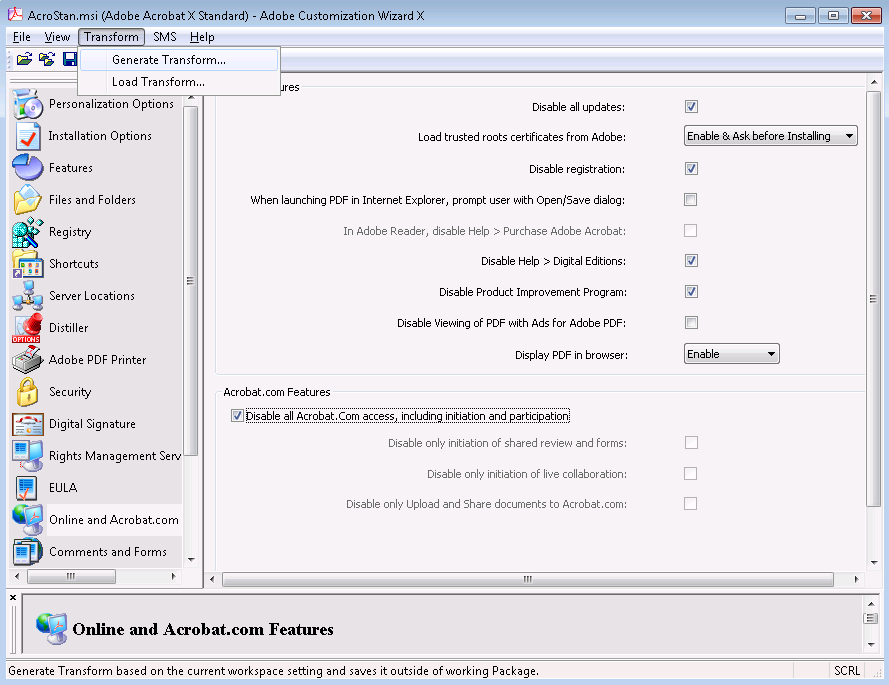Image resolution: width=889 pixels, height=685 pixels.
Task: Open Load trusted roots certificates dropdown
Action: pyautogui.click(x=771, y=136)
